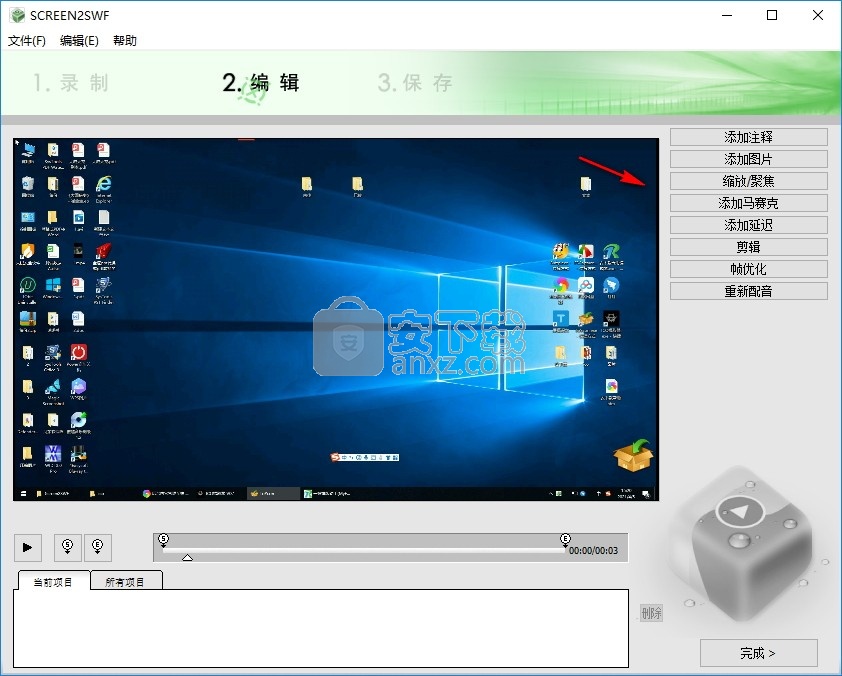This screenshot has width=842, height=676.
Task: Click the empty project items list box
Action: [x=321, y=629]
